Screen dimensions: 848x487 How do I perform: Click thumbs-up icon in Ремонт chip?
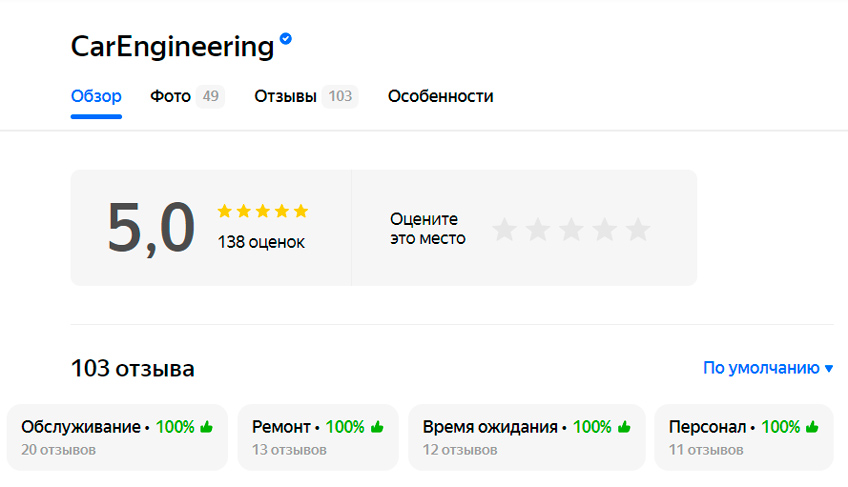click(x=377, y=427)
